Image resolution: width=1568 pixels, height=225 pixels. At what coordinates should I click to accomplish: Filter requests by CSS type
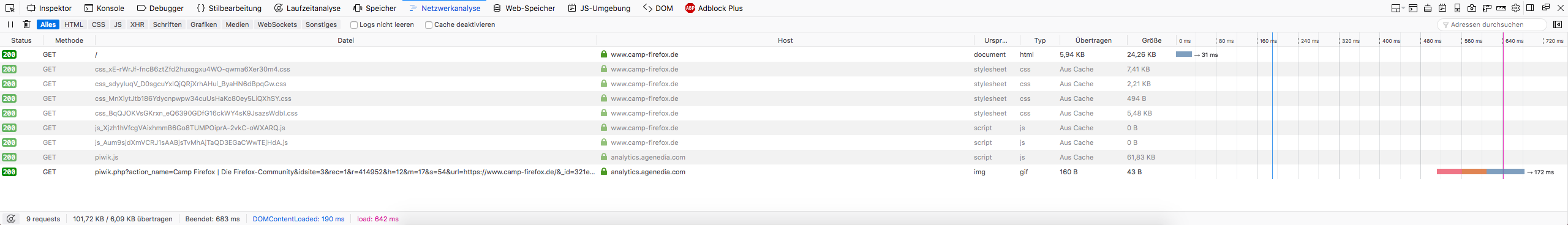(x=99, y=24)
